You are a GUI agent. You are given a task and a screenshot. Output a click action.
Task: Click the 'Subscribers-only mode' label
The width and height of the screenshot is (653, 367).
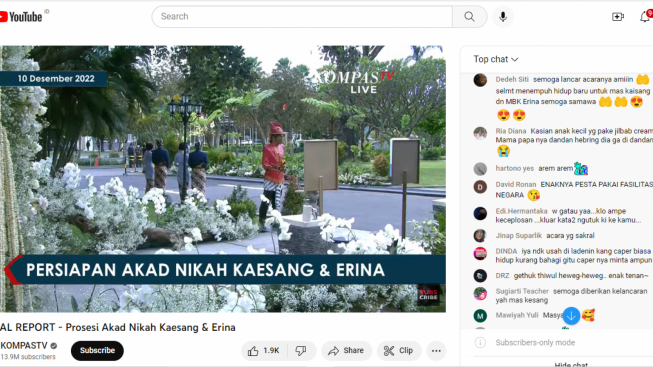coord(535,342)
